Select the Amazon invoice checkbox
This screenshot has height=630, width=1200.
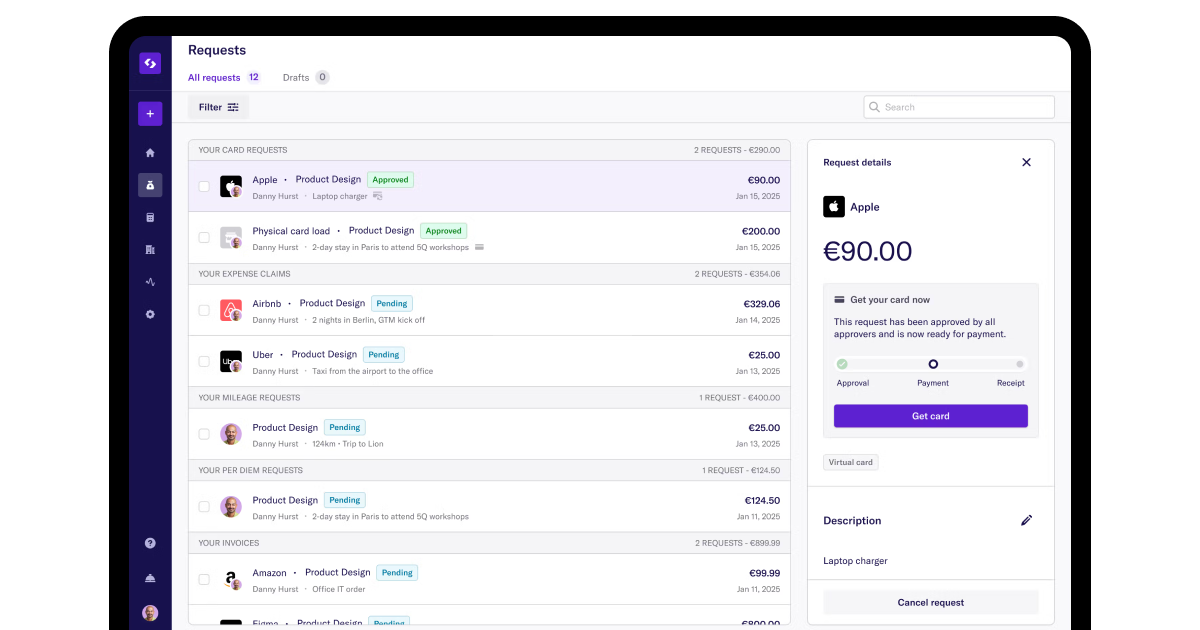(x=204, y=580)
